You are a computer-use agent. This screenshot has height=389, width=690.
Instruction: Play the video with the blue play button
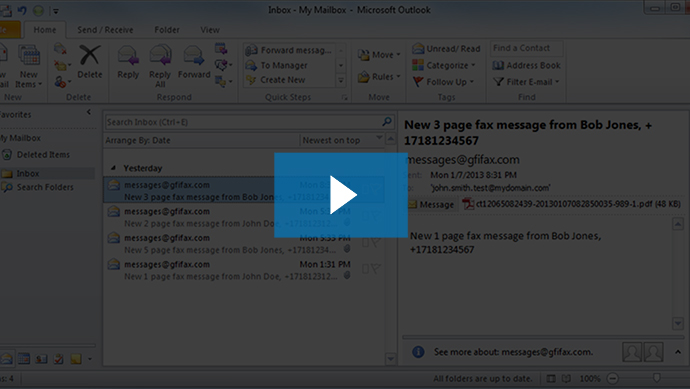[x=341, y=195]
